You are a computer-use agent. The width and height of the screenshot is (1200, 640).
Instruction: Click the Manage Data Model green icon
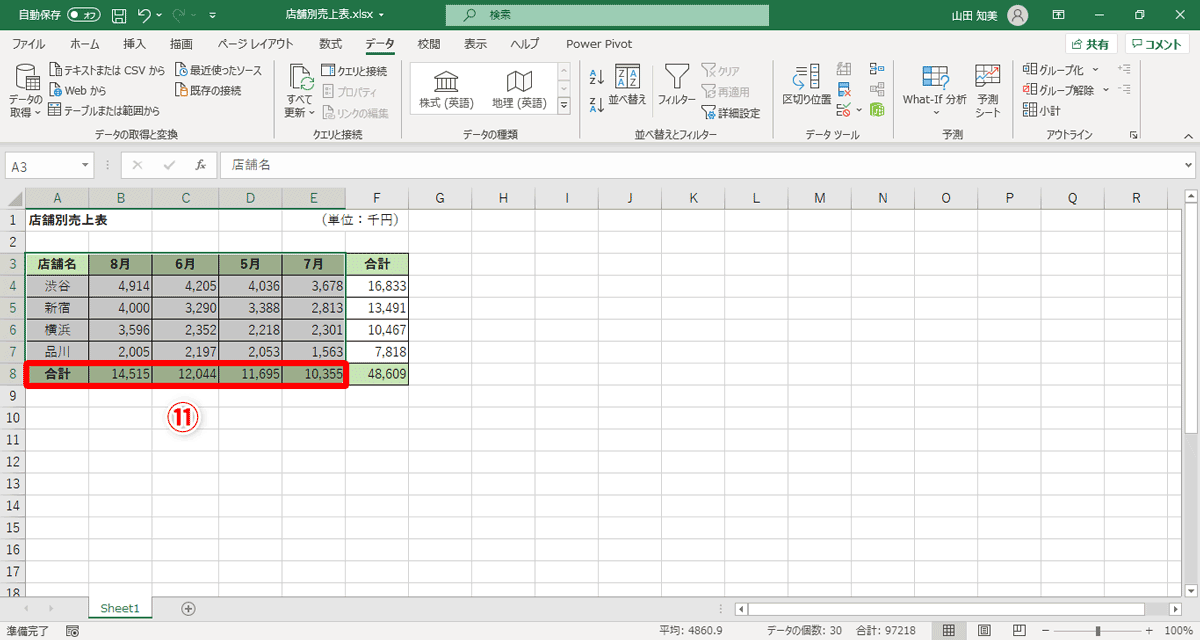pyautogui.click(x=877, y=109)
